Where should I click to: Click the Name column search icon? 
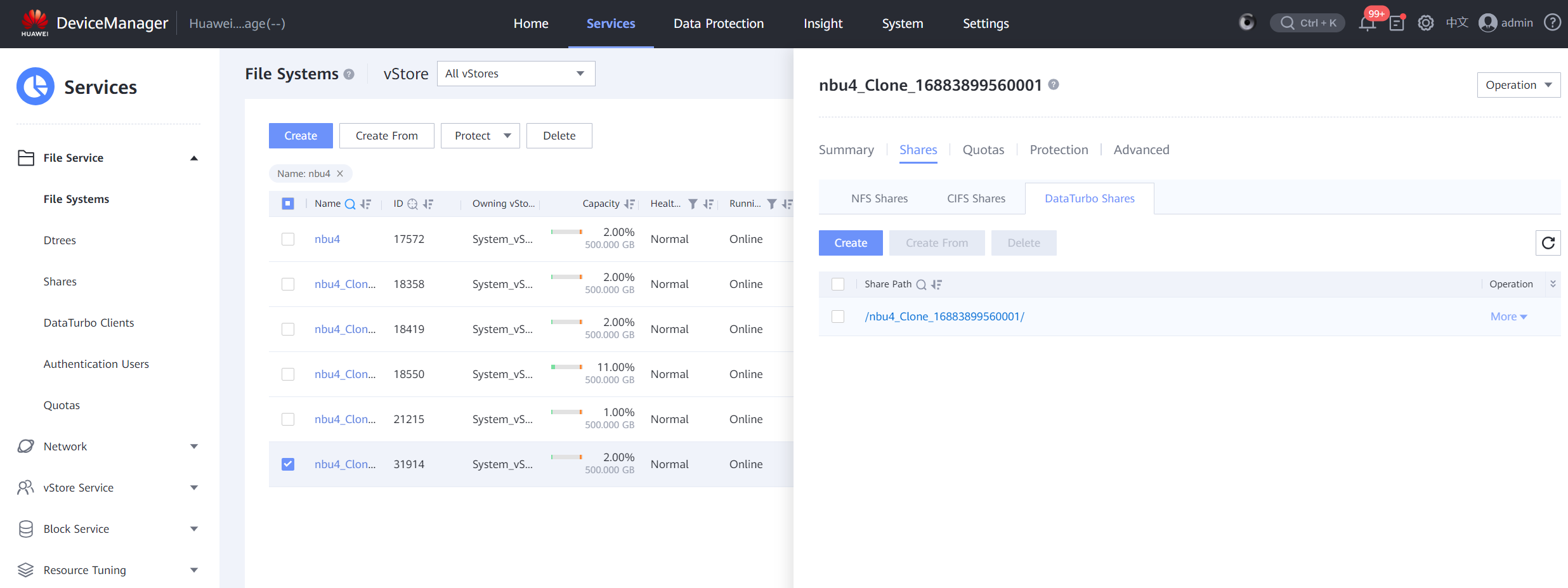(x=350, y=204)
